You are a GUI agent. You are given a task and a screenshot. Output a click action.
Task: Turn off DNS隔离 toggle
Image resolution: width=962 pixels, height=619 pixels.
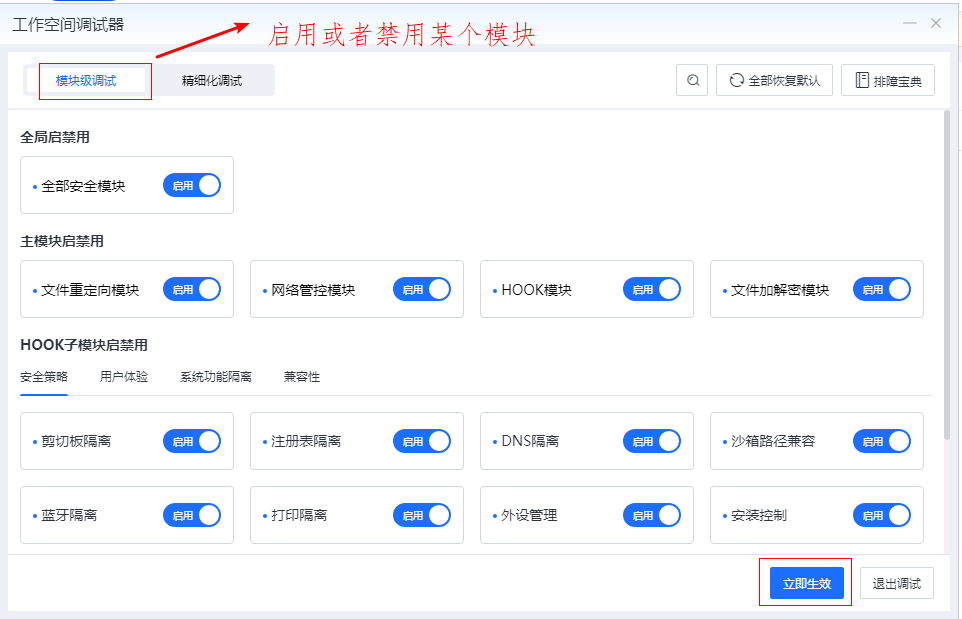click(652, 441)
